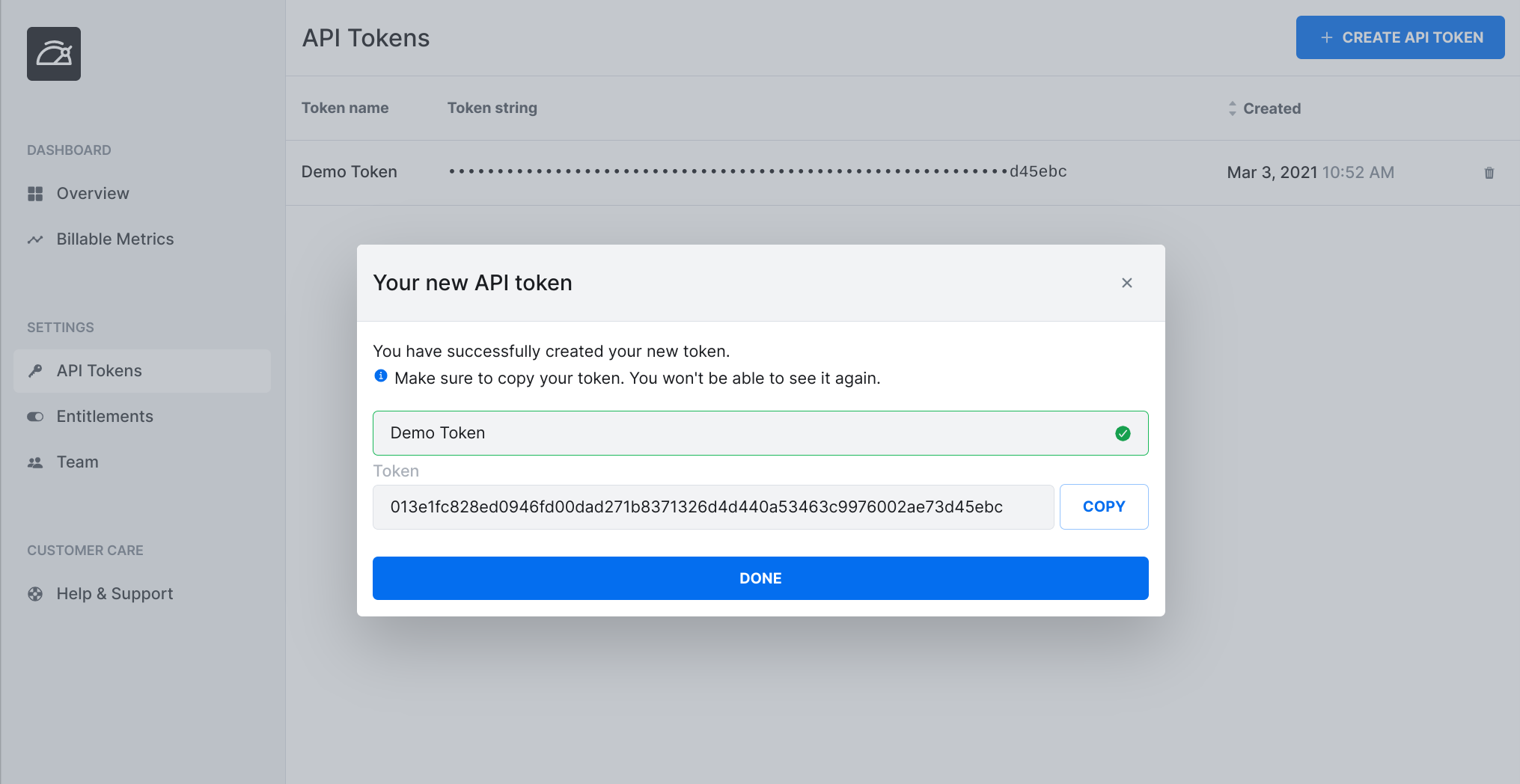This screenshot has width=1520, height=784.
Task: Click the generated token string field
Action: (x=712, y=507)
